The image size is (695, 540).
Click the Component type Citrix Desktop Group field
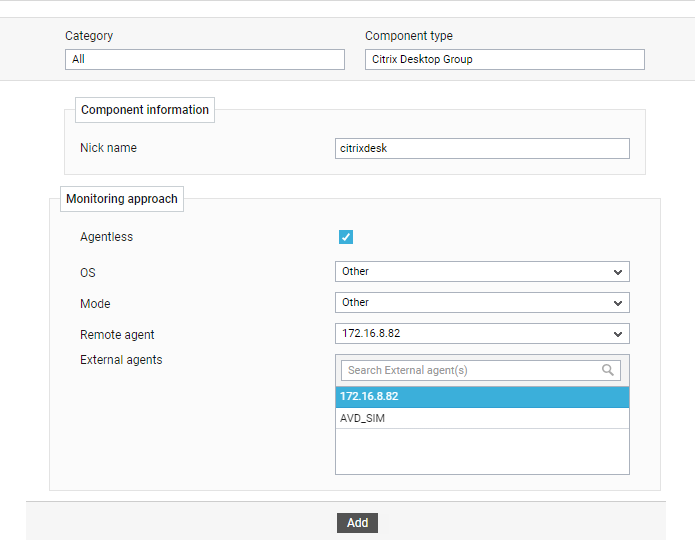(x=505, y=59)
